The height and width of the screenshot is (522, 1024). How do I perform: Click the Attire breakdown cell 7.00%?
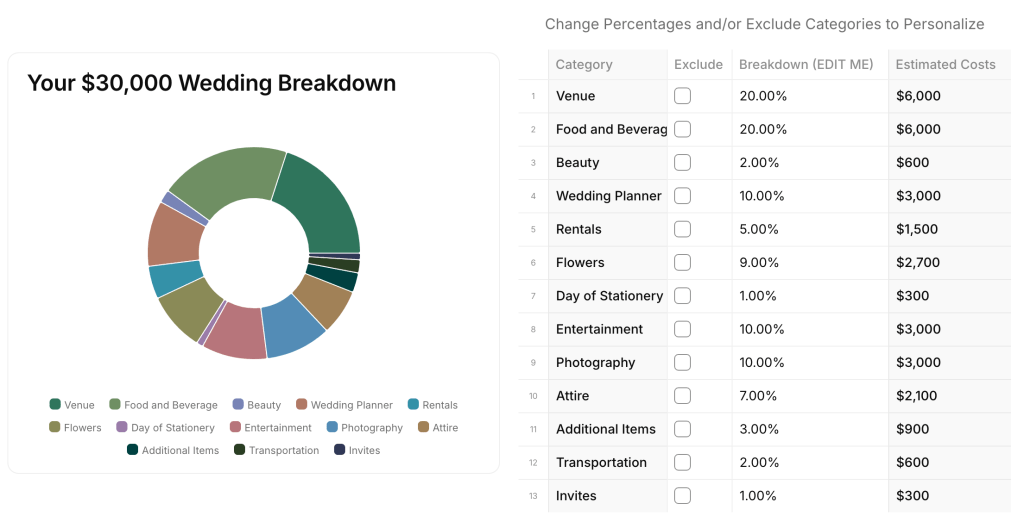click(760, 396)
